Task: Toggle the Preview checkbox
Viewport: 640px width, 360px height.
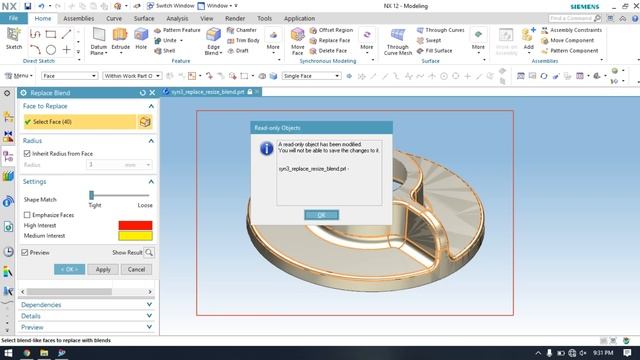Action: click(x=24, y=253)
